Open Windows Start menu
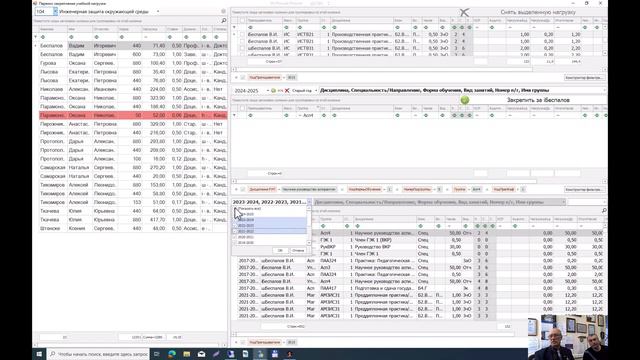 39,354
